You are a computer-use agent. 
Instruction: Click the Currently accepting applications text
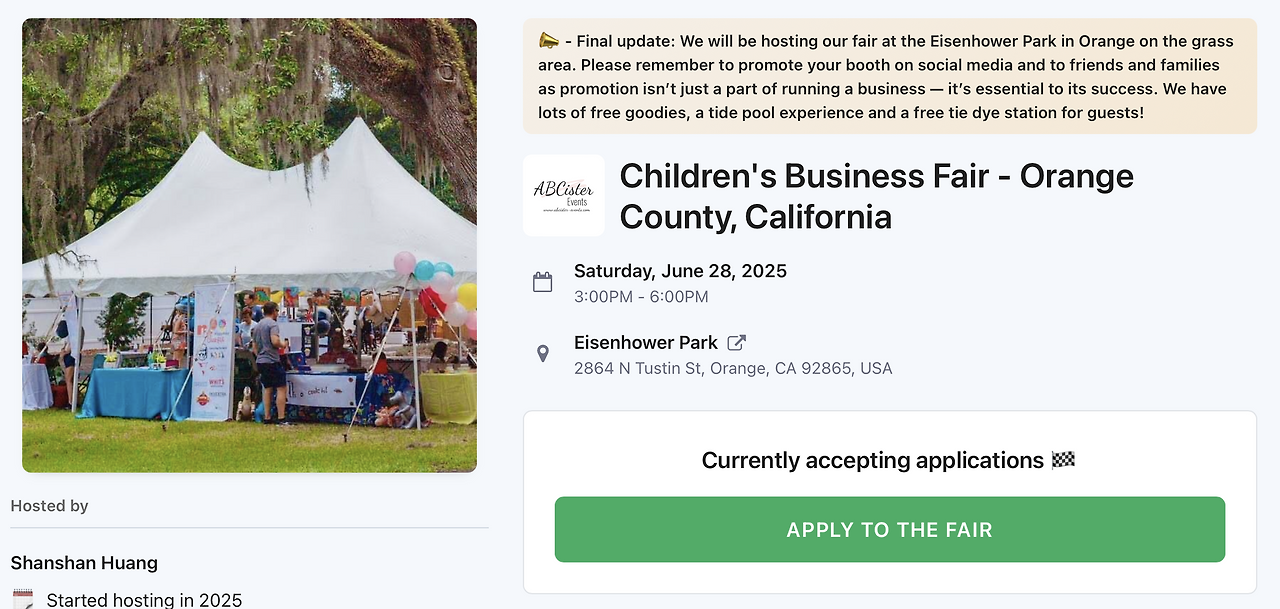click(x=872, y=460)
